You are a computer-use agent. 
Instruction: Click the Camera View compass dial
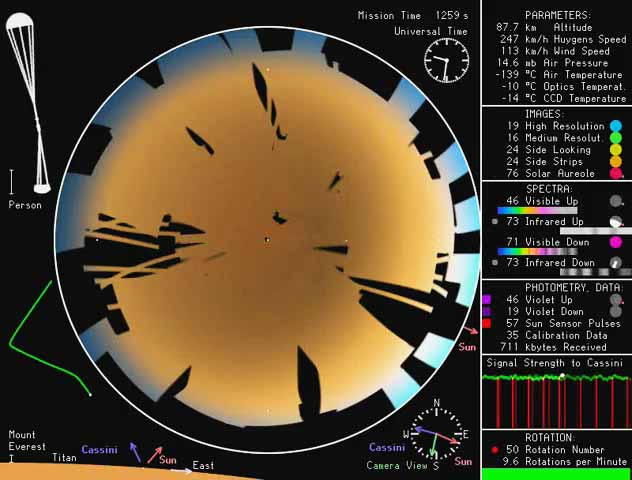(436, 434)
